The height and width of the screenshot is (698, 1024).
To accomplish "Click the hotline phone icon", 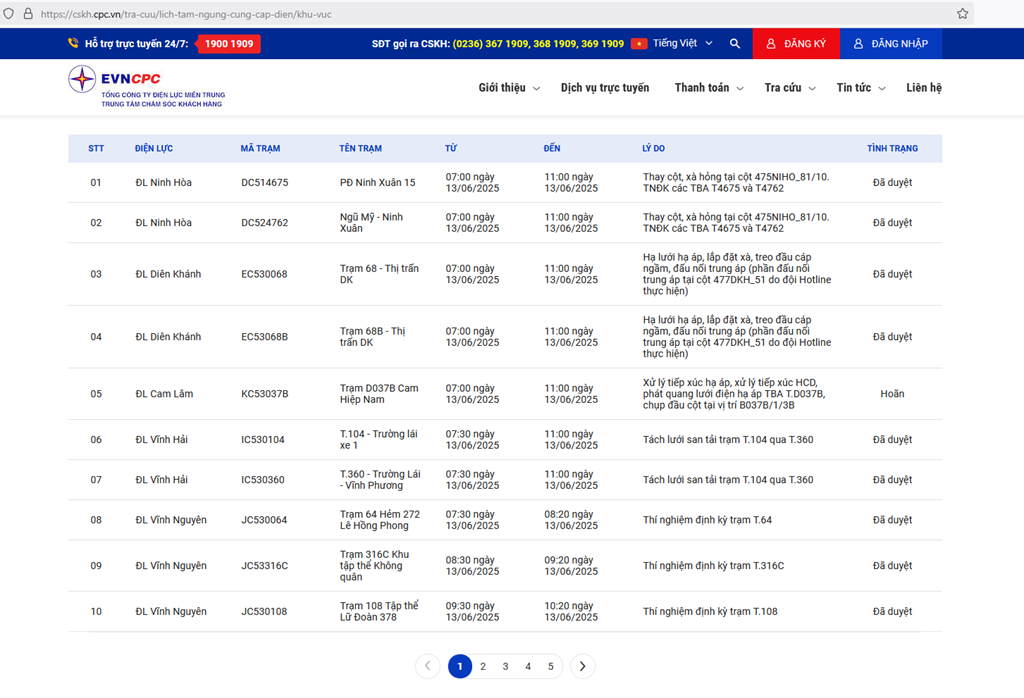I will tap(73, 43).
